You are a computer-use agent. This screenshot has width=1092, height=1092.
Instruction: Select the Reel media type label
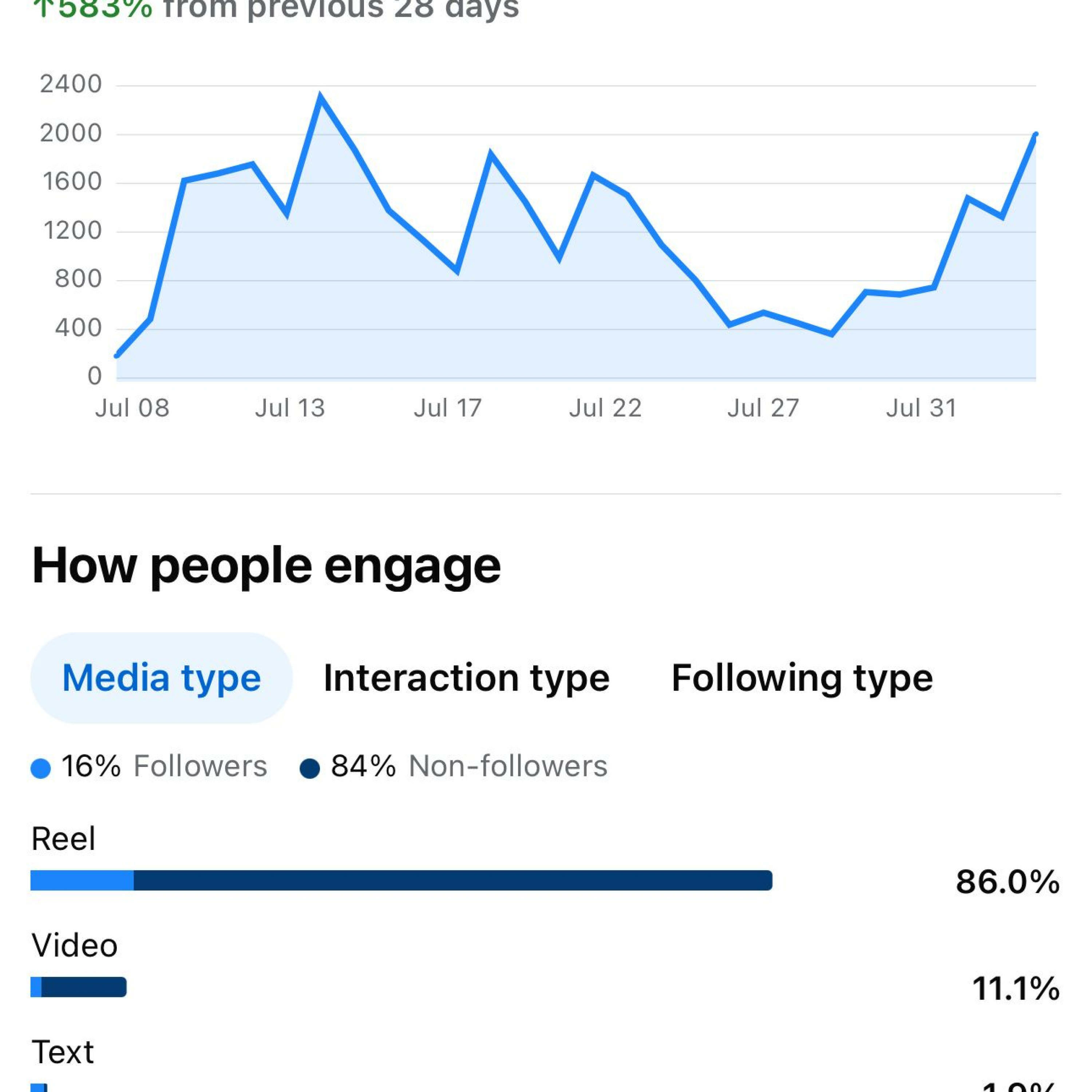click(63, 838)
